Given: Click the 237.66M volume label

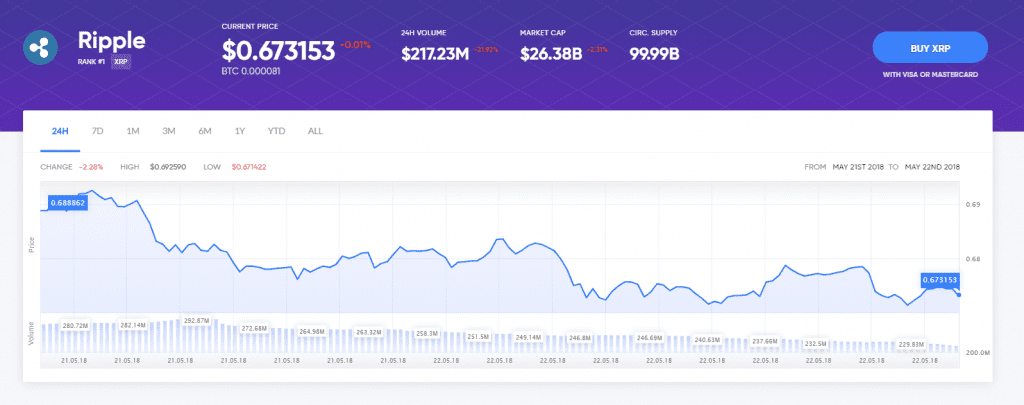Looking at the screenshot, I should tap(765, 341).
